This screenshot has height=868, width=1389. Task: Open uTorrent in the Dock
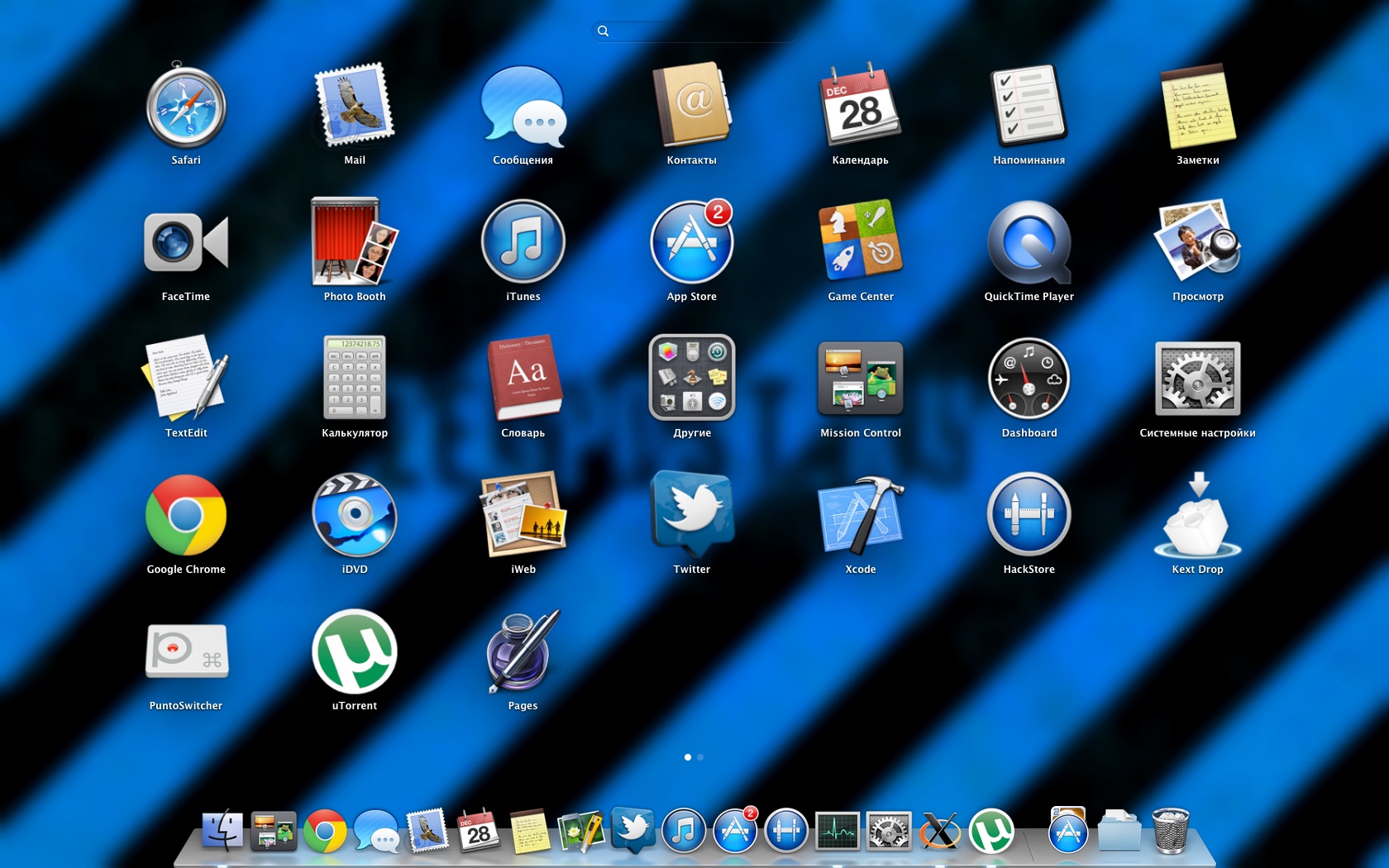pos(991,831)
